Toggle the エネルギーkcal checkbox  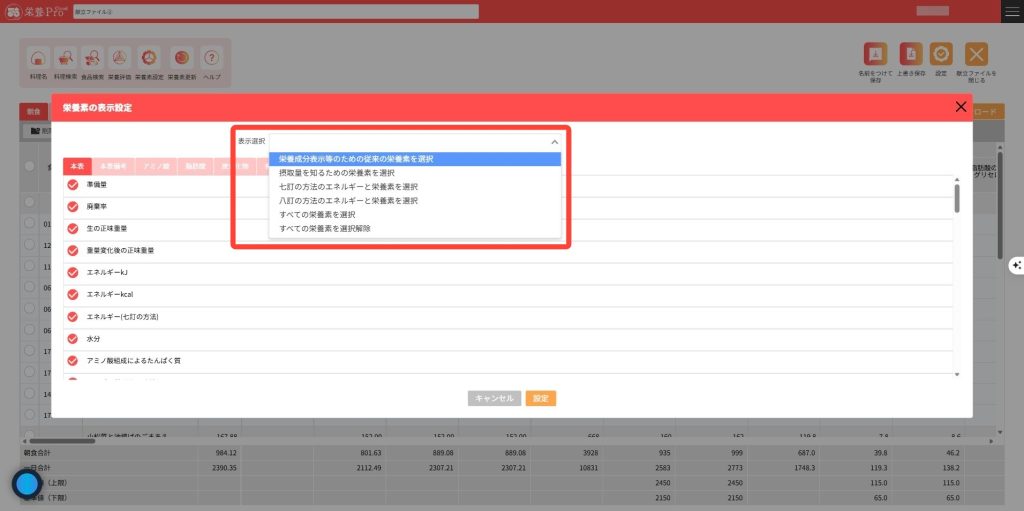point(72,294)
